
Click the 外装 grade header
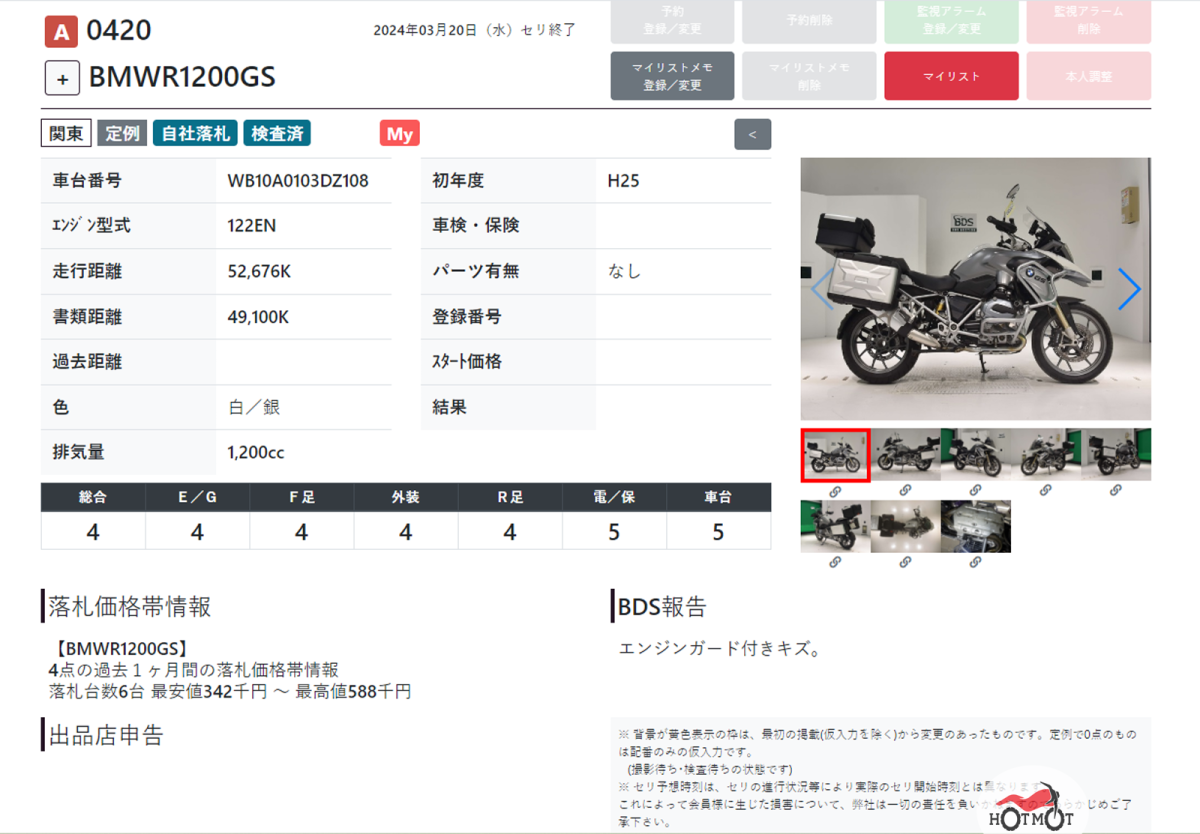pos(405,497)
